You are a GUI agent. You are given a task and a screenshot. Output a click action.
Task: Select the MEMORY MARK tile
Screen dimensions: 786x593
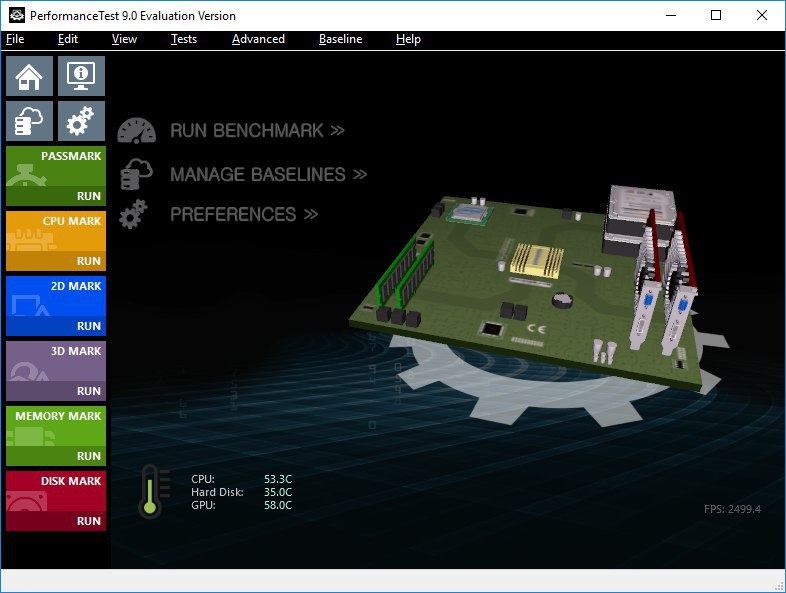[x=56, y=426]
